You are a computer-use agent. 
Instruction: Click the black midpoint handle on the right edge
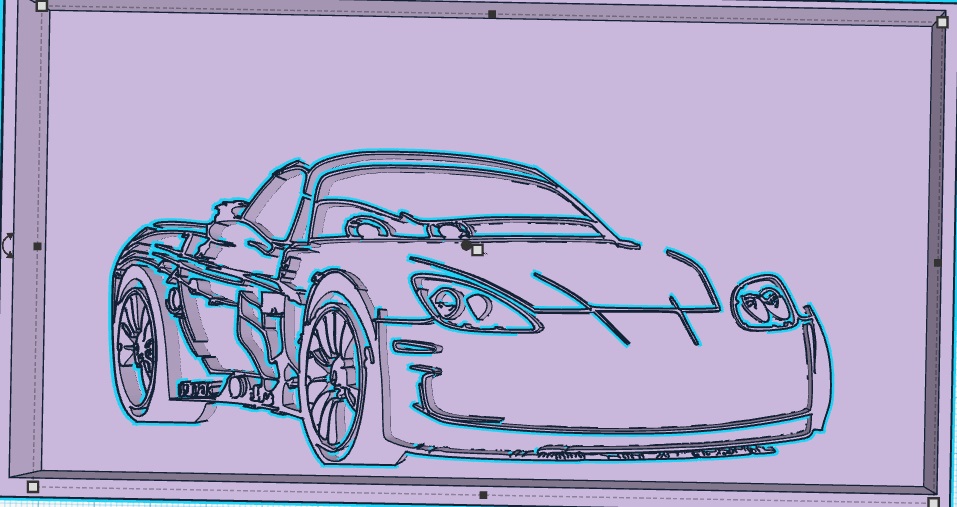tap(937, 262)
